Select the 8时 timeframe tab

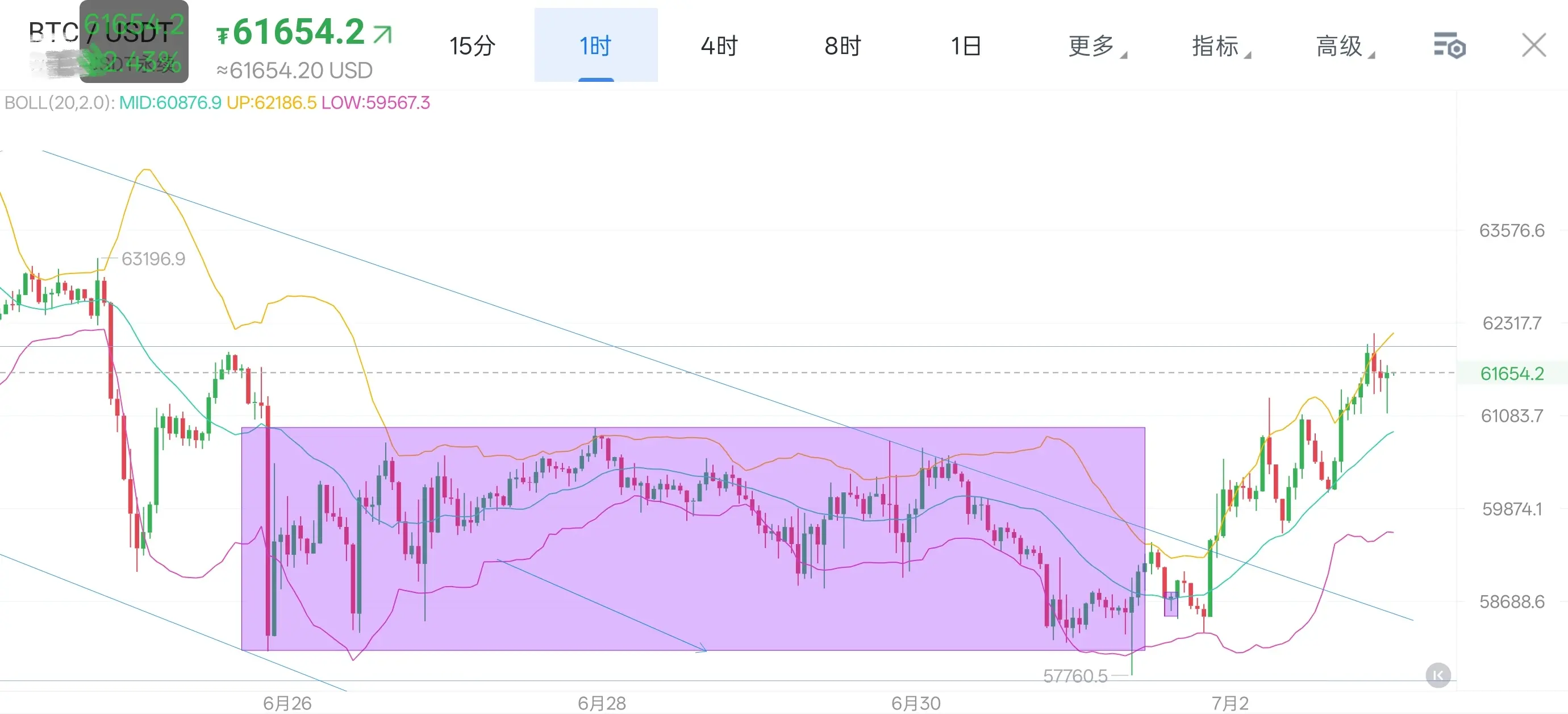click(x=843, y=45)
